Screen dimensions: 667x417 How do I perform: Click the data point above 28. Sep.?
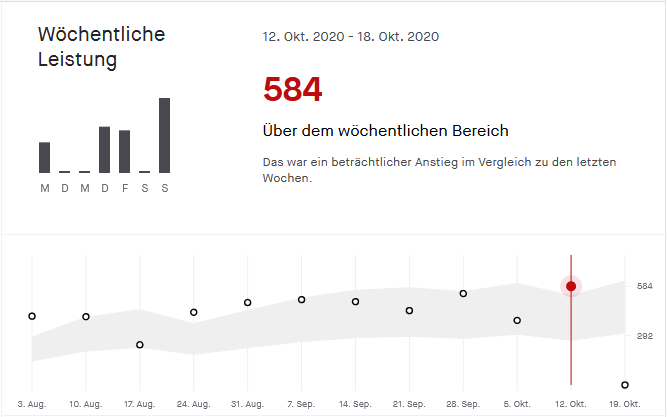pos(463,294)
